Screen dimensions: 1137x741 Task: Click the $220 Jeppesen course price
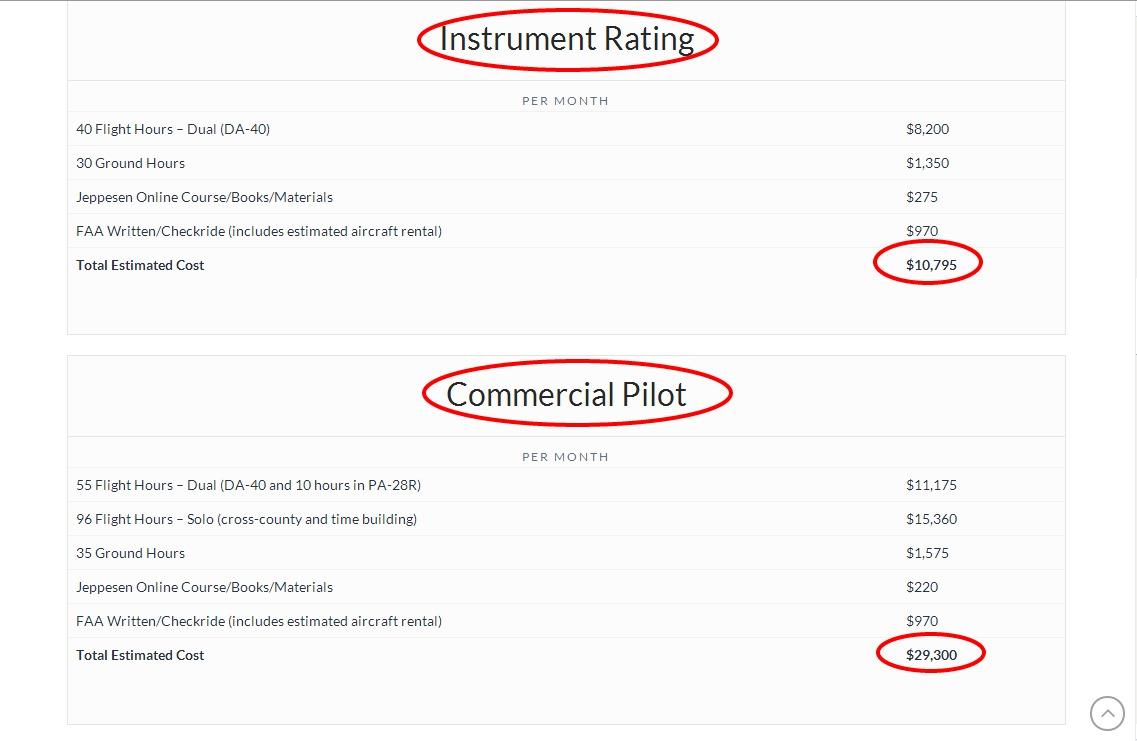tap(922, 587)
